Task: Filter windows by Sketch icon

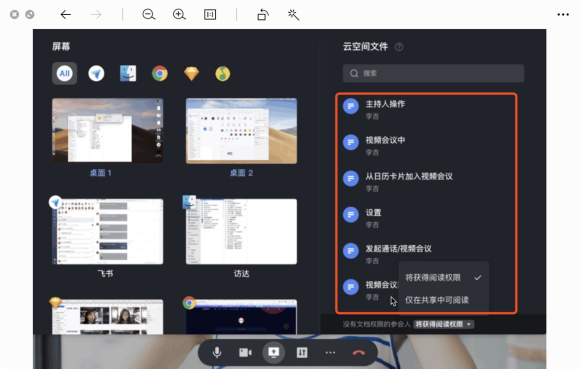Action: point(191,73)
